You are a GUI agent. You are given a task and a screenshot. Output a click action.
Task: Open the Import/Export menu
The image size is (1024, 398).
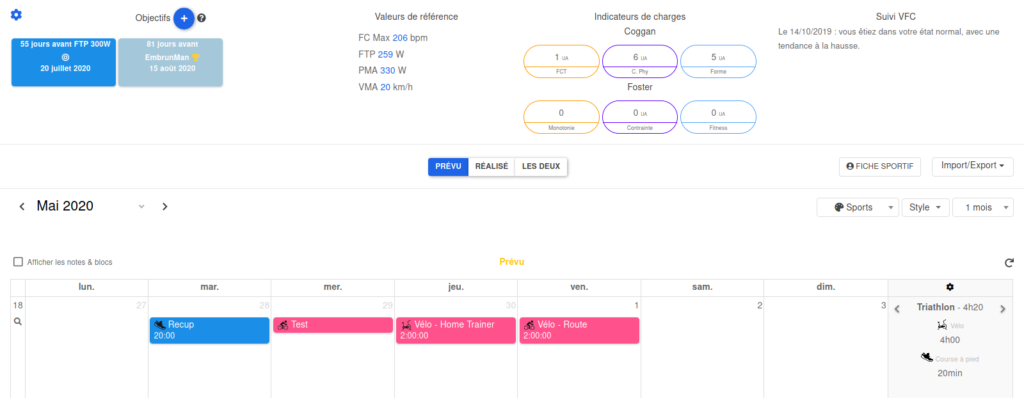click(972, 166)
